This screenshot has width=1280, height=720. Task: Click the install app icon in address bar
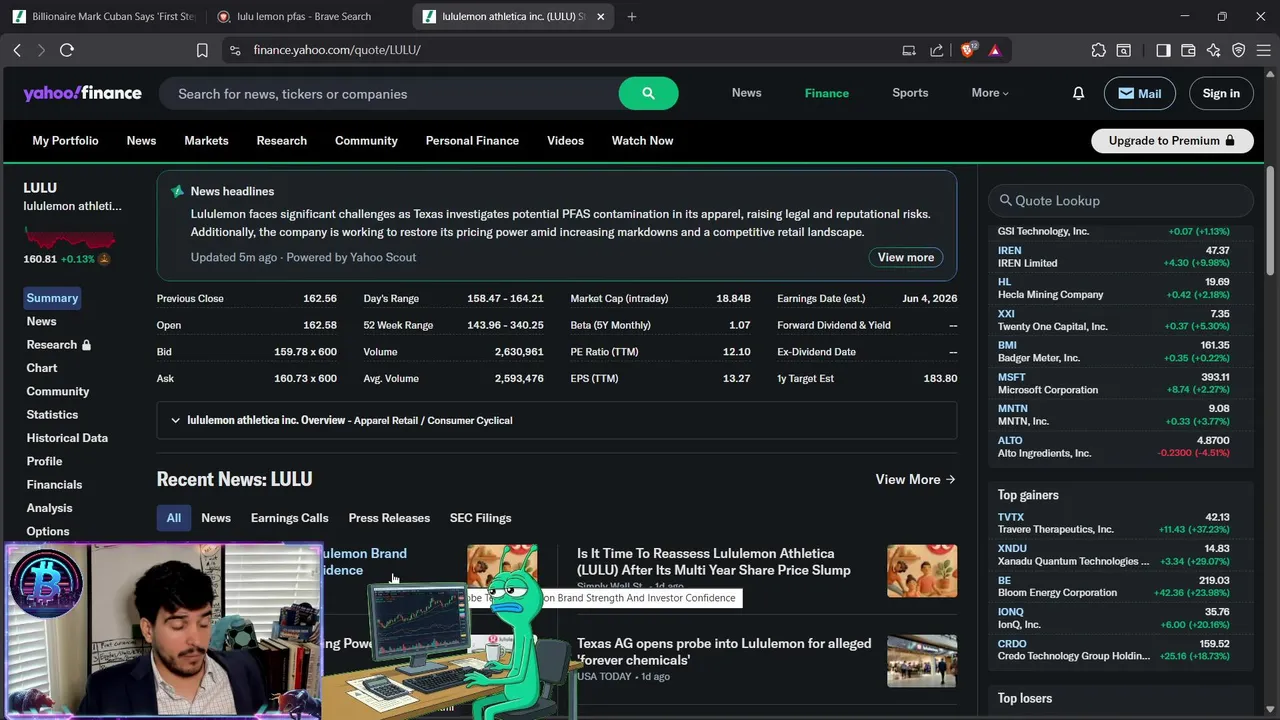(x=909, y=50)
